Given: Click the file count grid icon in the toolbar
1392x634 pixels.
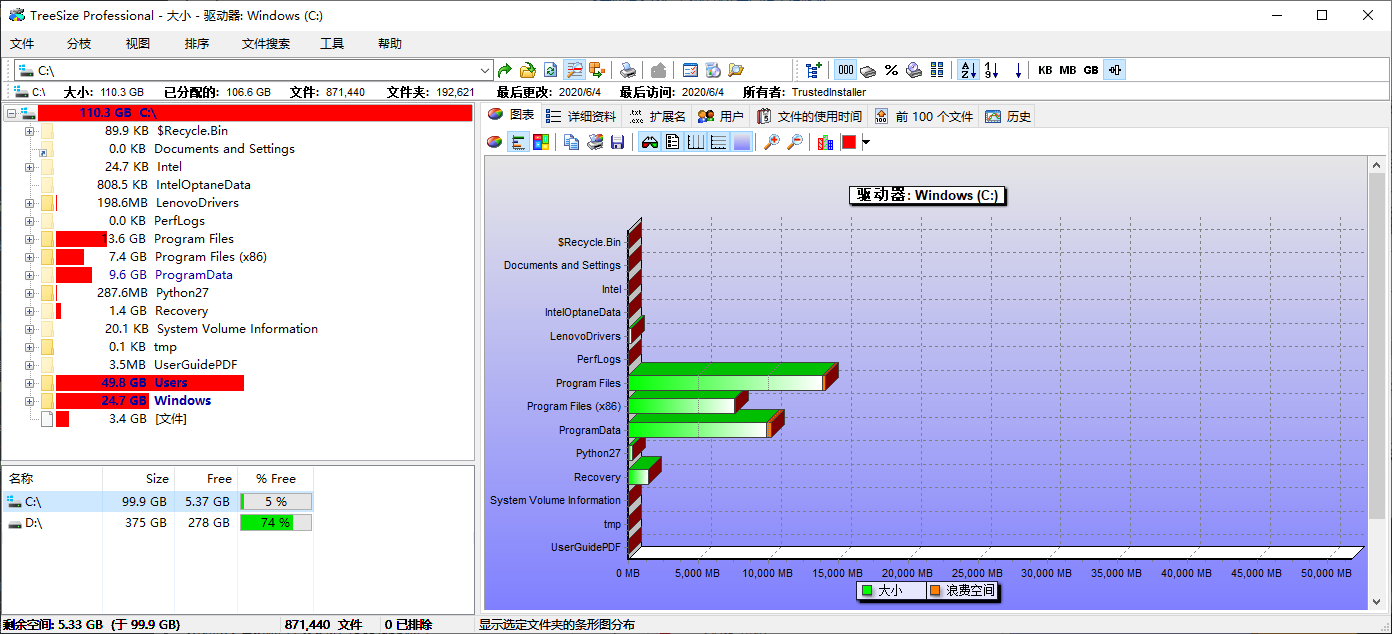Looking at the screenshot, I should pyautogui.click(x=937, y=70).
